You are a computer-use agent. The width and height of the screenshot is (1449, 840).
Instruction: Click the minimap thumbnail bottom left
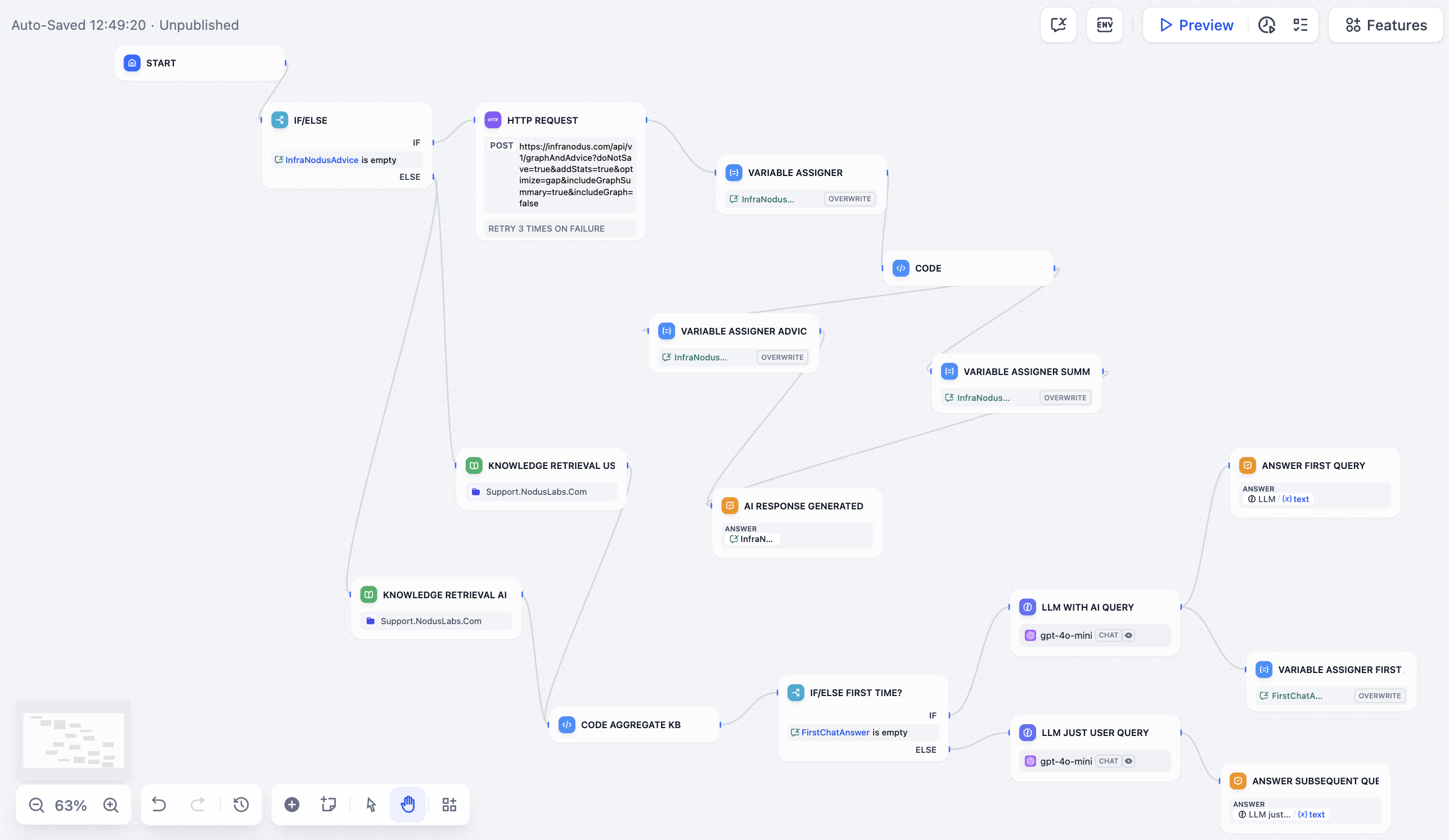pyautogui.click(x=73, y=741)
